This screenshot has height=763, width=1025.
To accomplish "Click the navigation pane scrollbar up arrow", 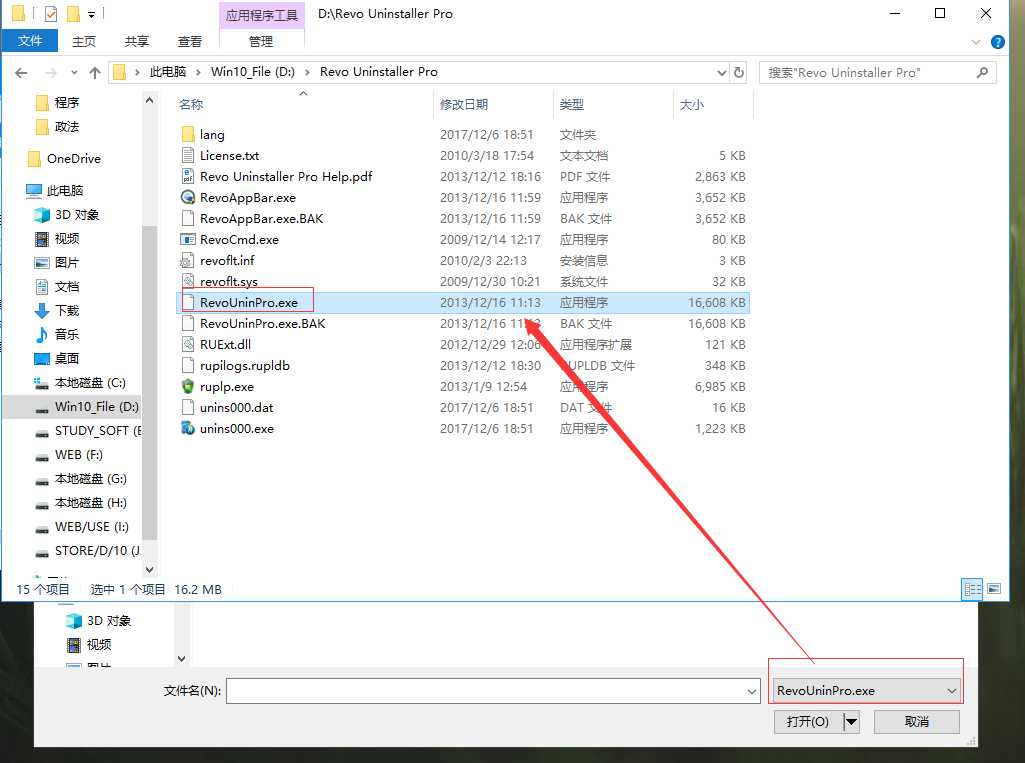I will (150, 100).
